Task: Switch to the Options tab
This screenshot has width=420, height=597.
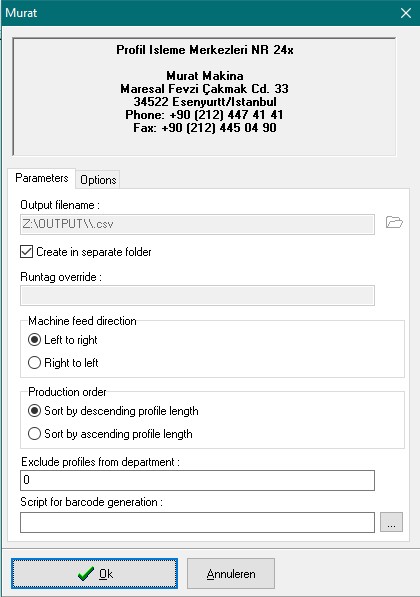Action: [98, 180]
